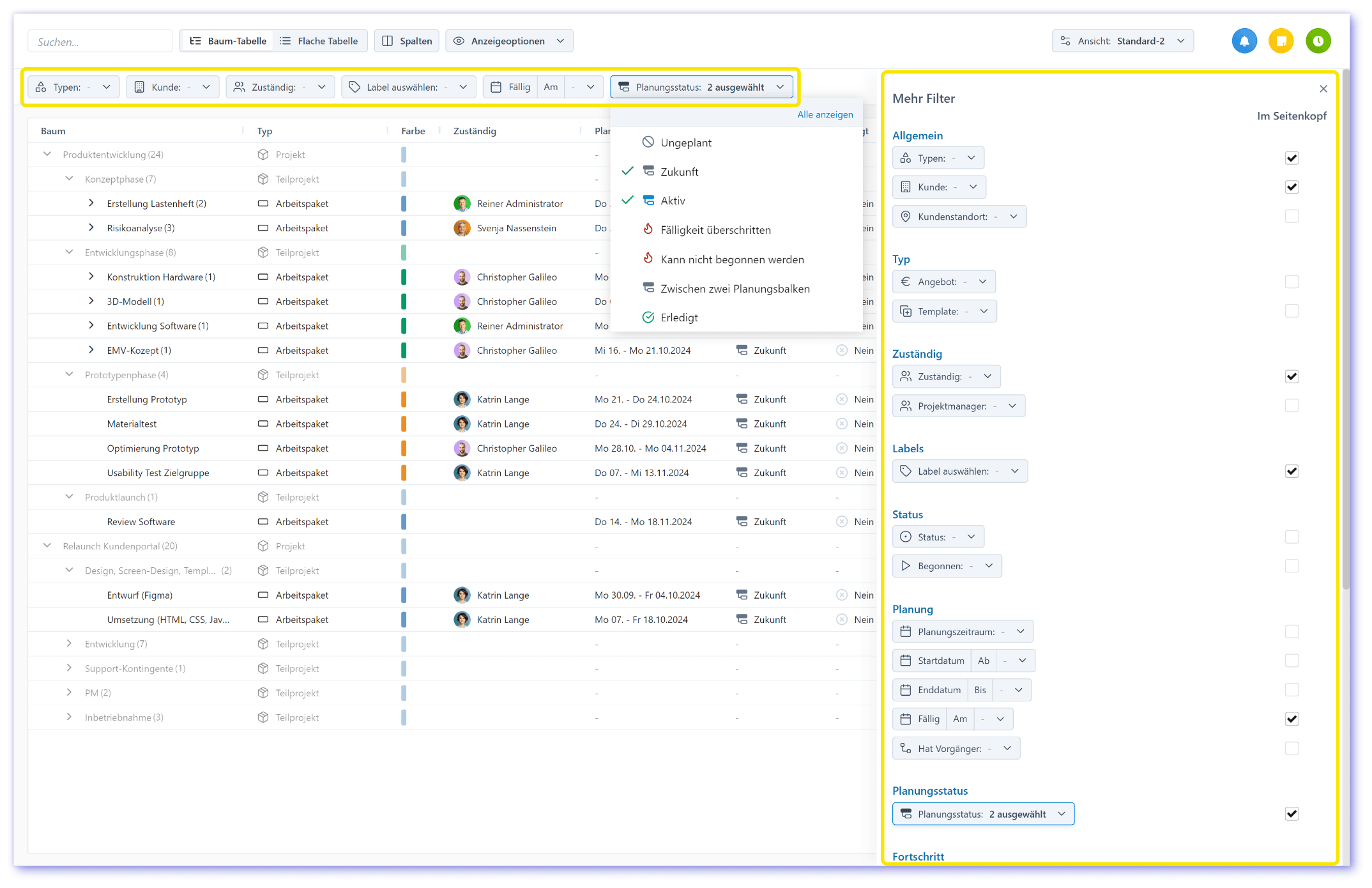Screen dimensions: 1372x888
Task: Click Reiner Administrator avatar in Erstellung Lastenheft row
Action: 462,204
